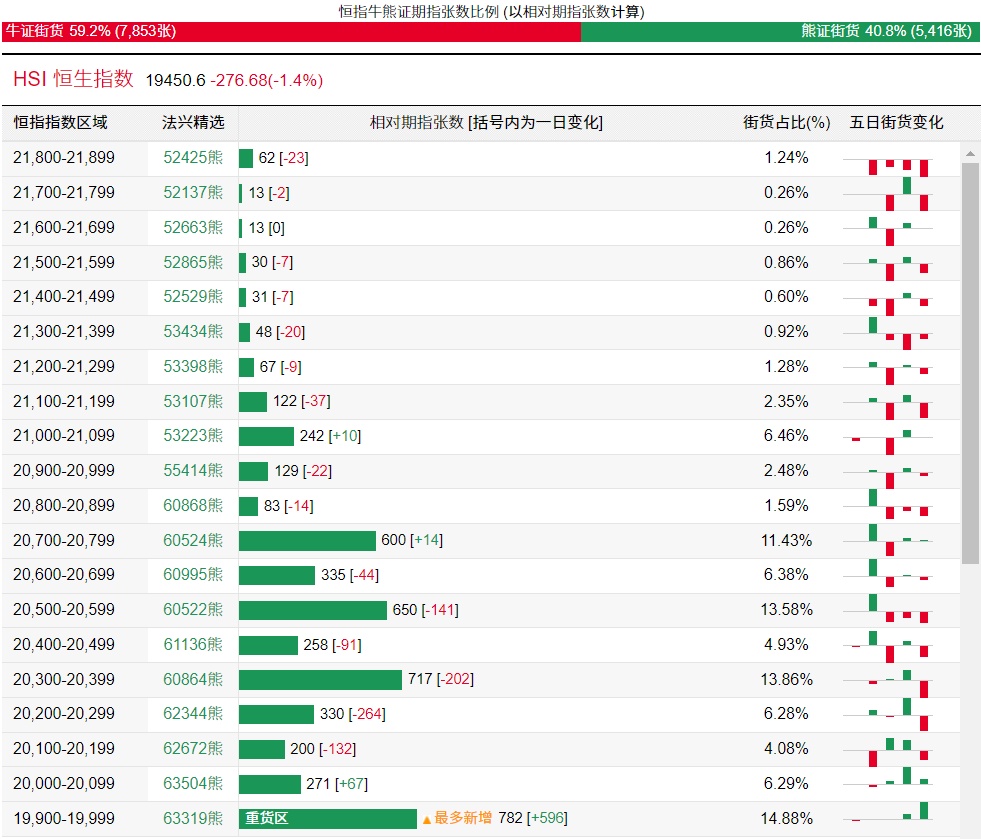Viewport: 981px width, 839px height.
Task: Open warrant link 52137熊
Action: (x=193, y=193)
